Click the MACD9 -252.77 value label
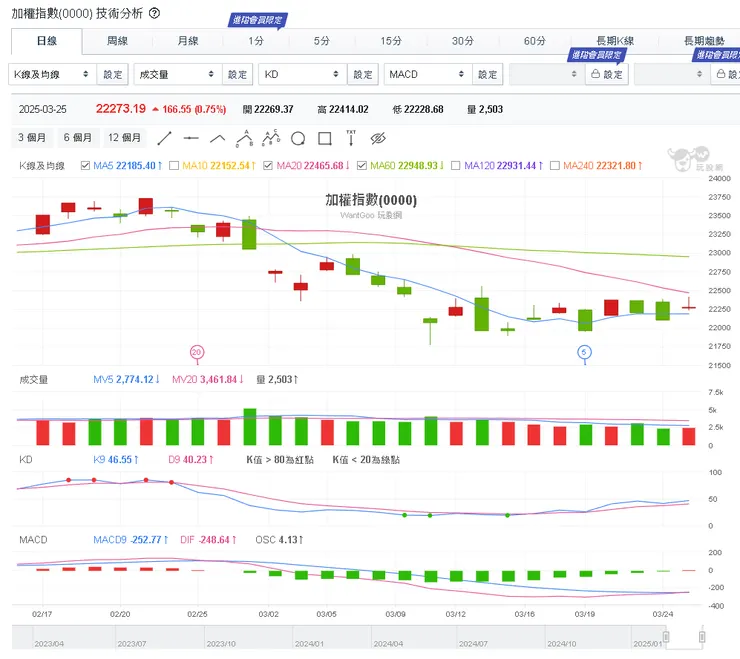 (130, 540)
